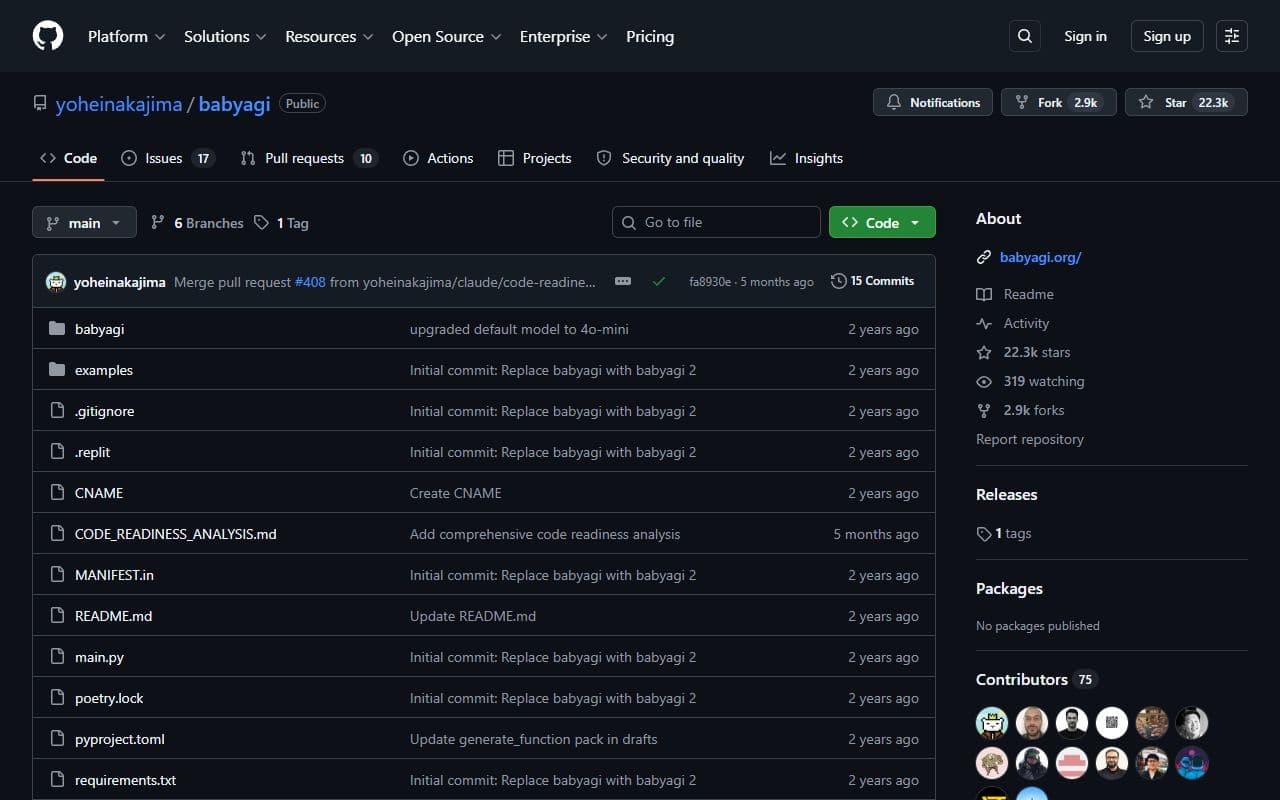Go to the Pricing page
1280x800 pixels.
click(x=650, y=36)
